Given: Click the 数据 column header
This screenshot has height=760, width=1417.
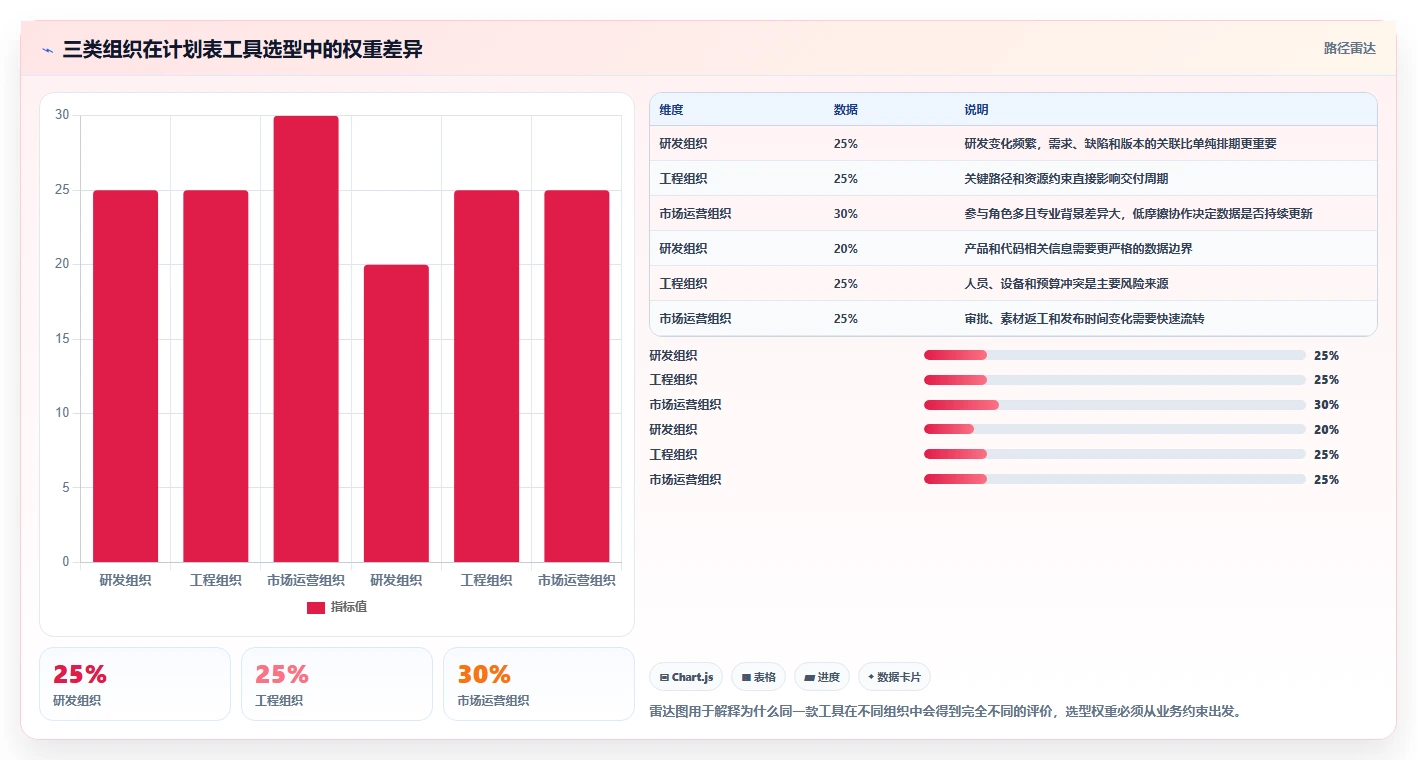Looking at the screenshot, I should click(846, 109).
